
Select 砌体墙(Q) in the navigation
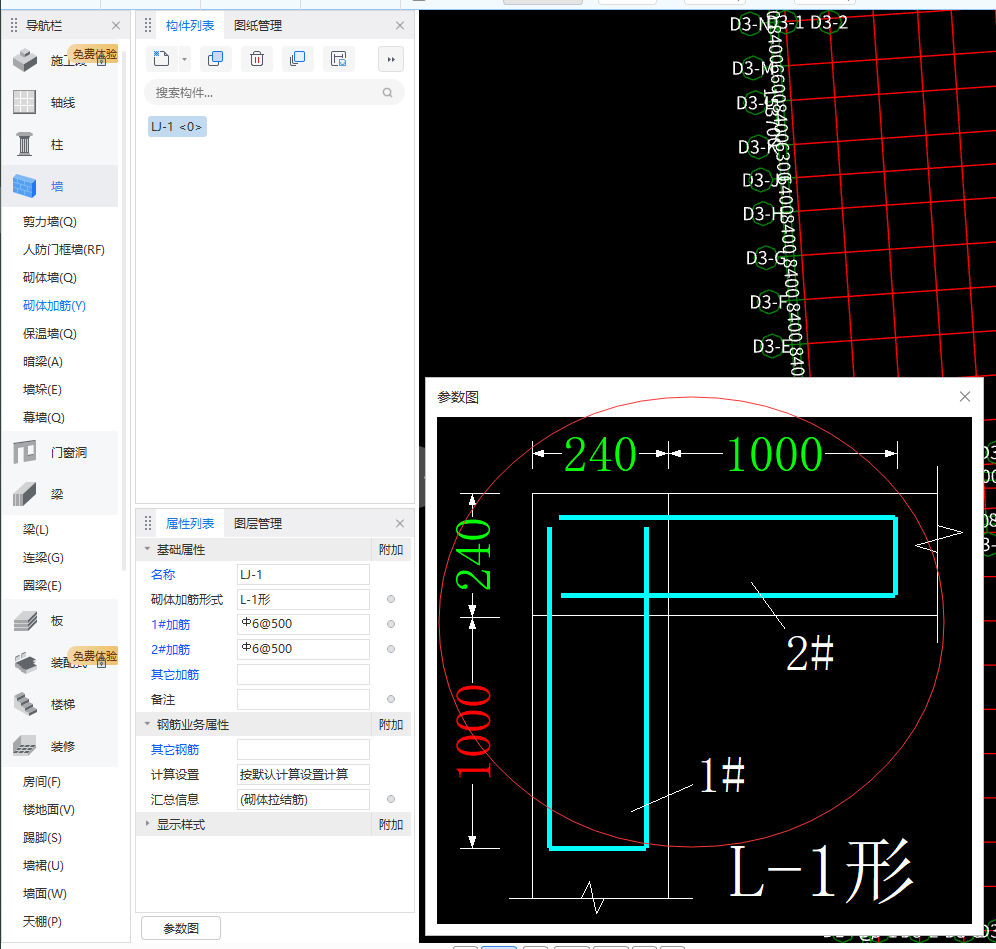tap(50, 278)
